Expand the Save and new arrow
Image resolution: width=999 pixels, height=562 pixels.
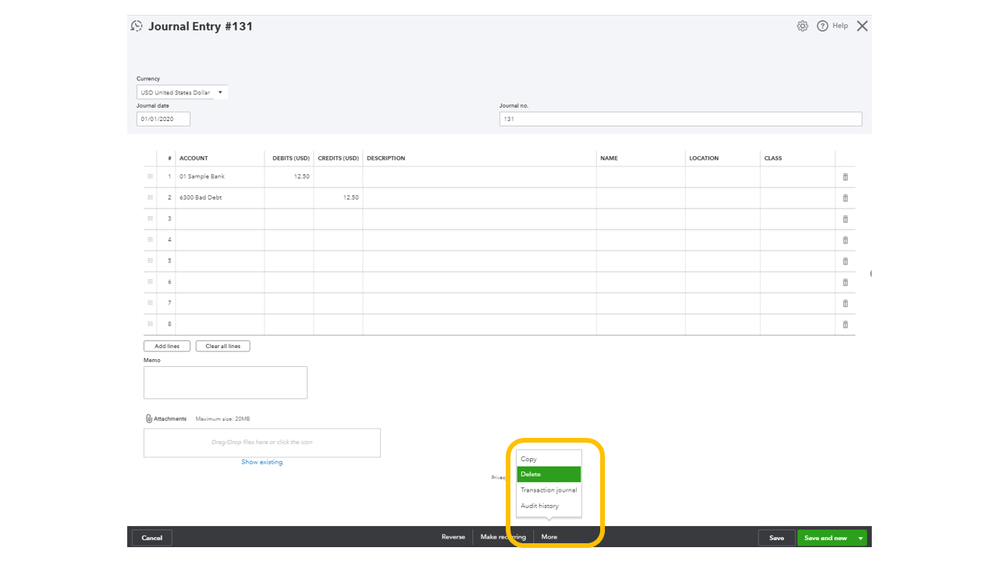point(860,538)
